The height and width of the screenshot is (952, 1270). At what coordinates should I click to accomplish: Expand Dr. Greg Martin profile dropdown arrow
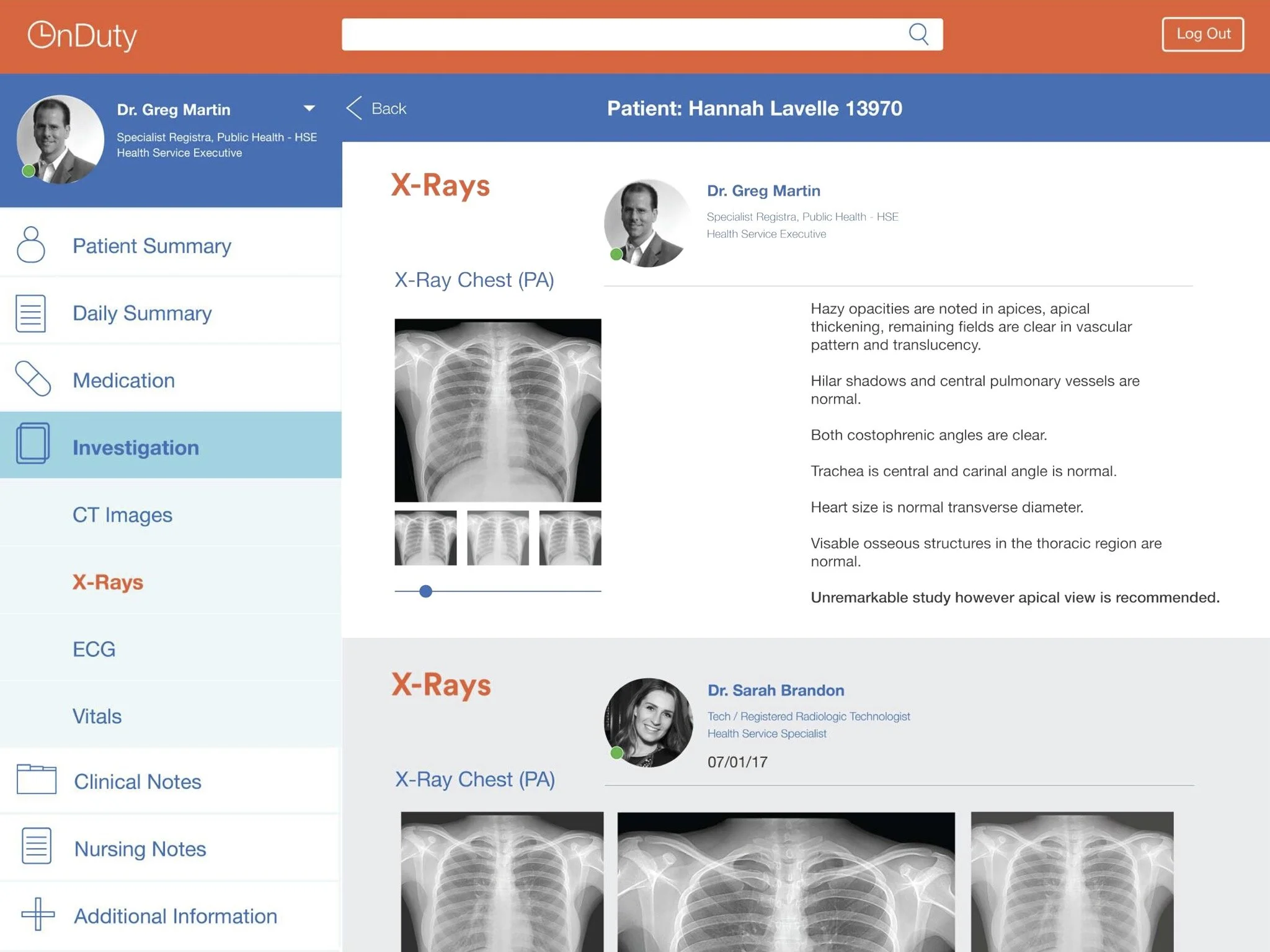click(309, 108)
